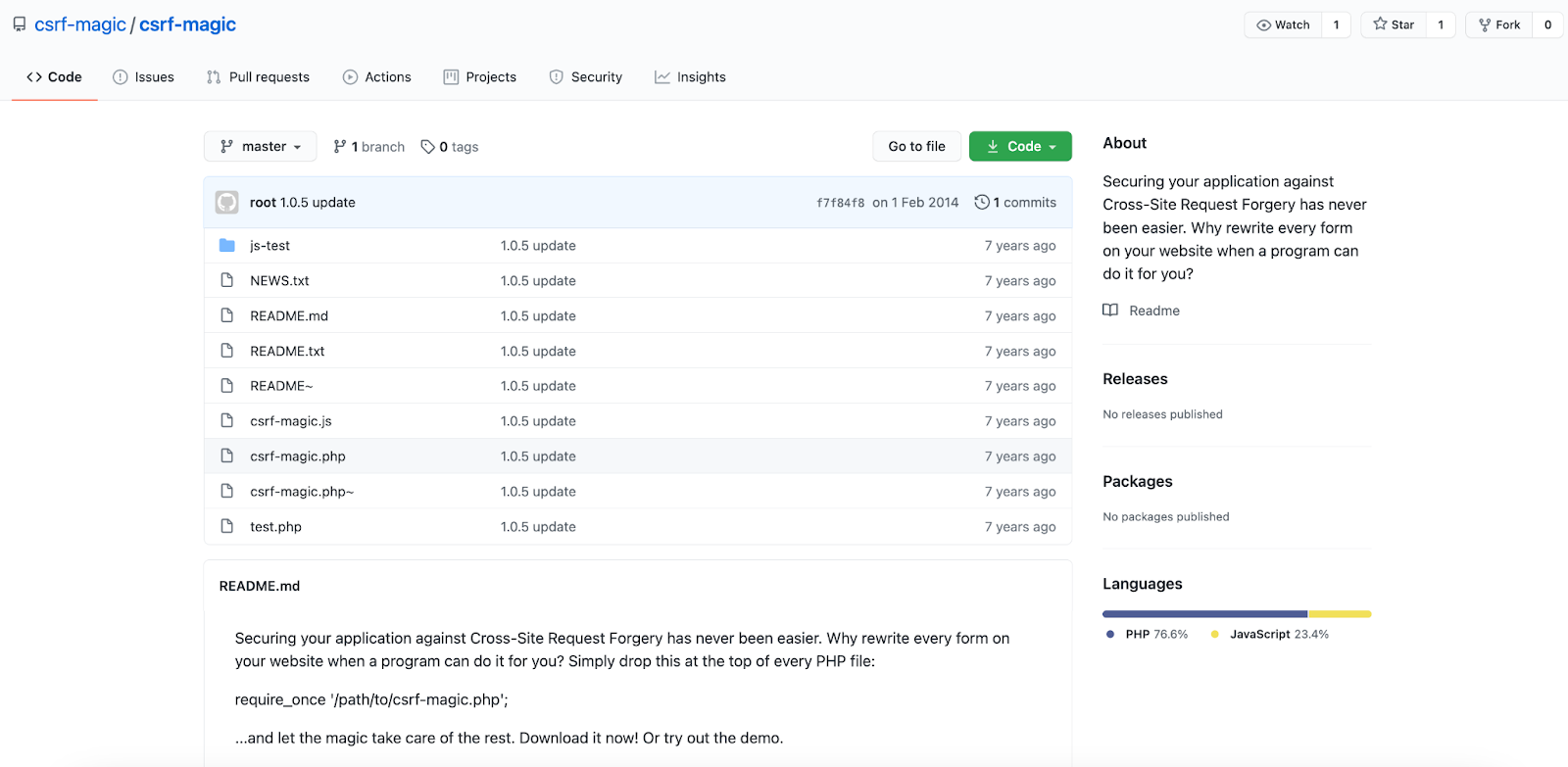Click the root user avatar icon
The width and height of the screenshot is (1568, 767).
coord(227,203)
